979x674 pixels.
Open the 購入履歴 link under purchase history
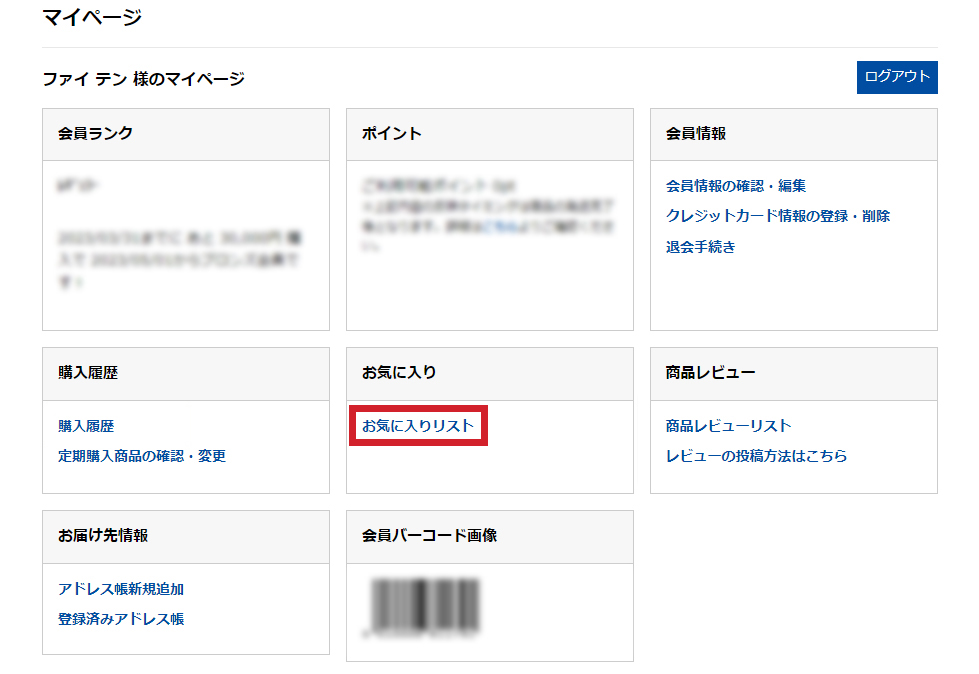(86, 426)
